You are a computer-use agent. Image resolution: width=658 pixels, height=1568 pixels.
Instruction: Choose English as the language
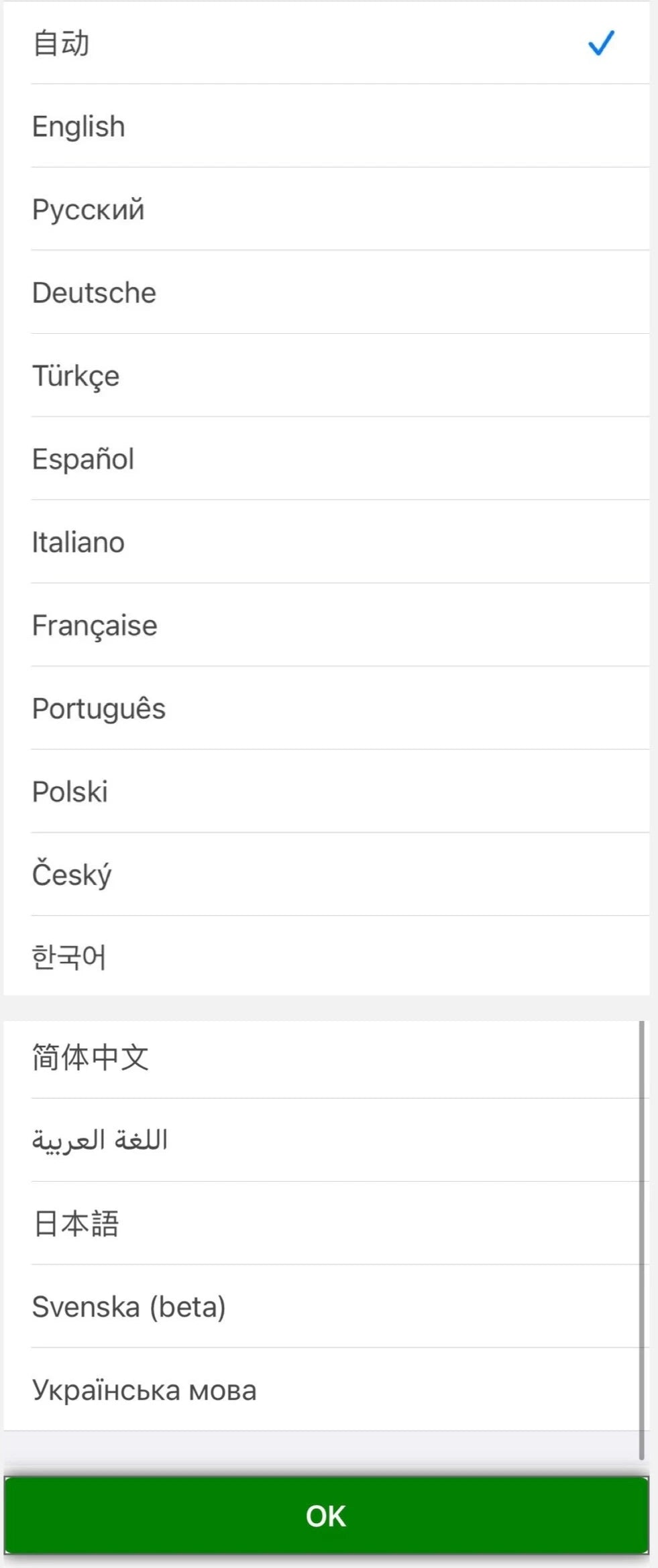pos(78,127)
